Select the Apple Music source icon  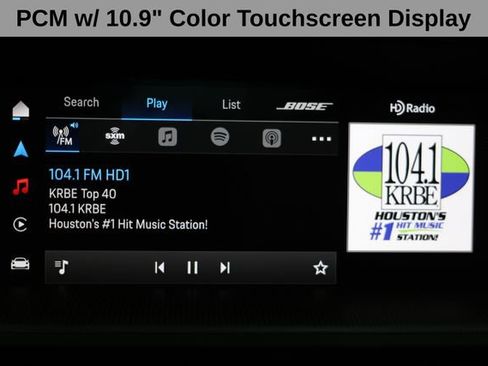pyautogui.click(x=168, y=137)
